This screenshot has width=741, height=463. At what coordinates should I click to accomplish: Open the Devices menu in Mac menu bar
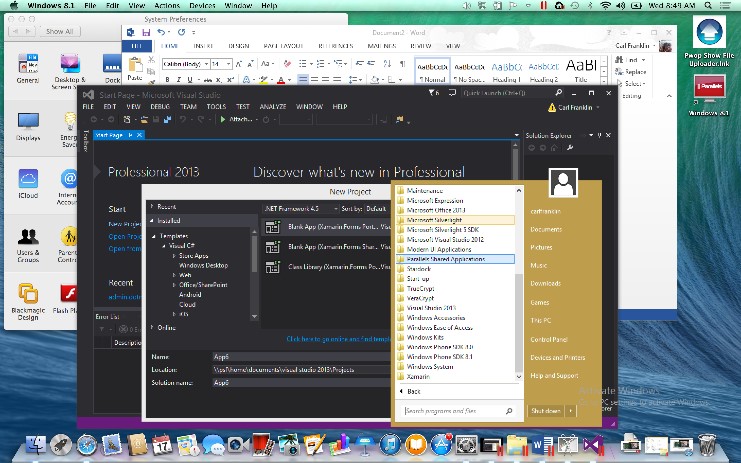click(202, 6)
